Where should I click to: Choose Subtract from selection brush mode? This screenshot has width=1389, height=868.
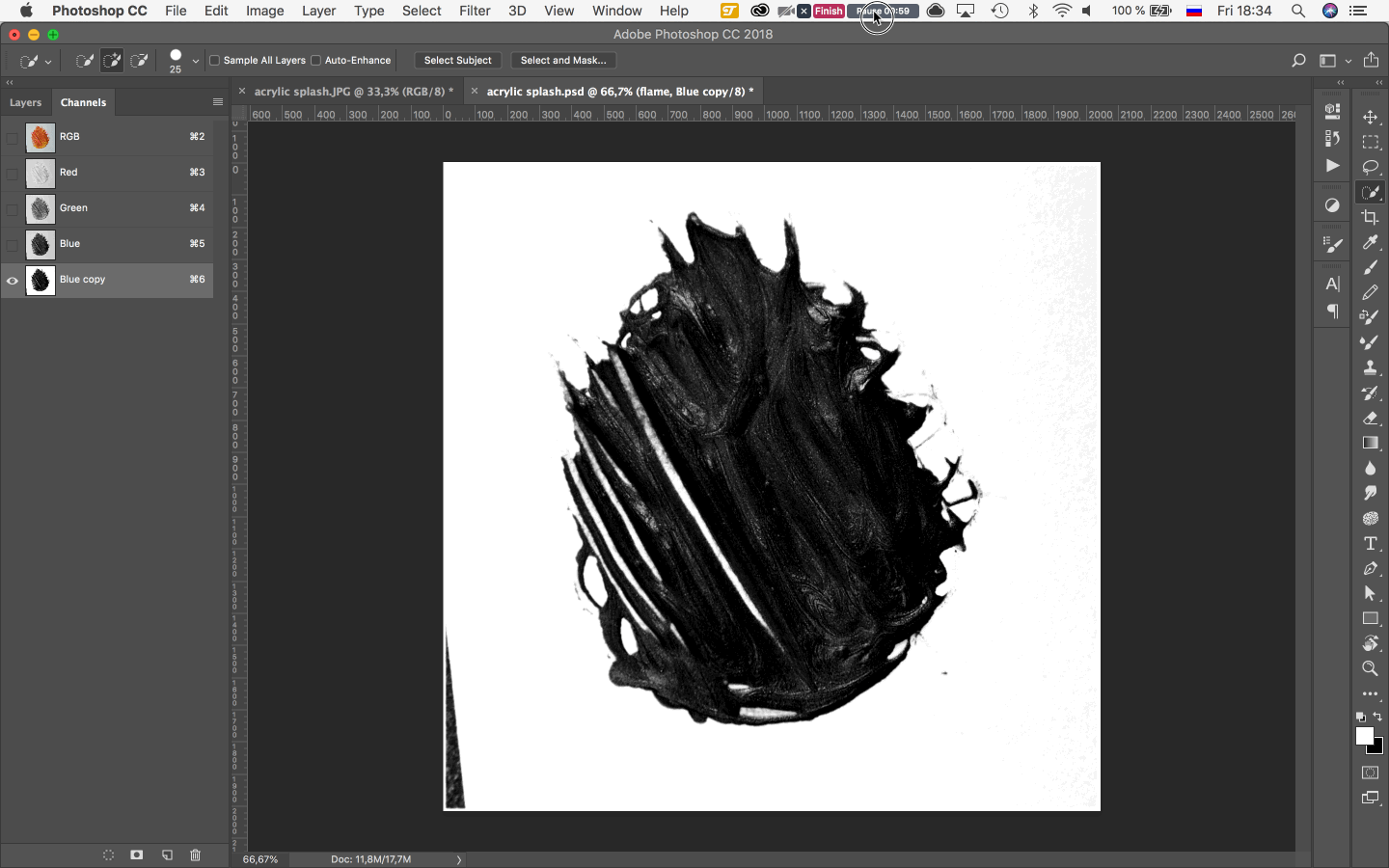139,61
